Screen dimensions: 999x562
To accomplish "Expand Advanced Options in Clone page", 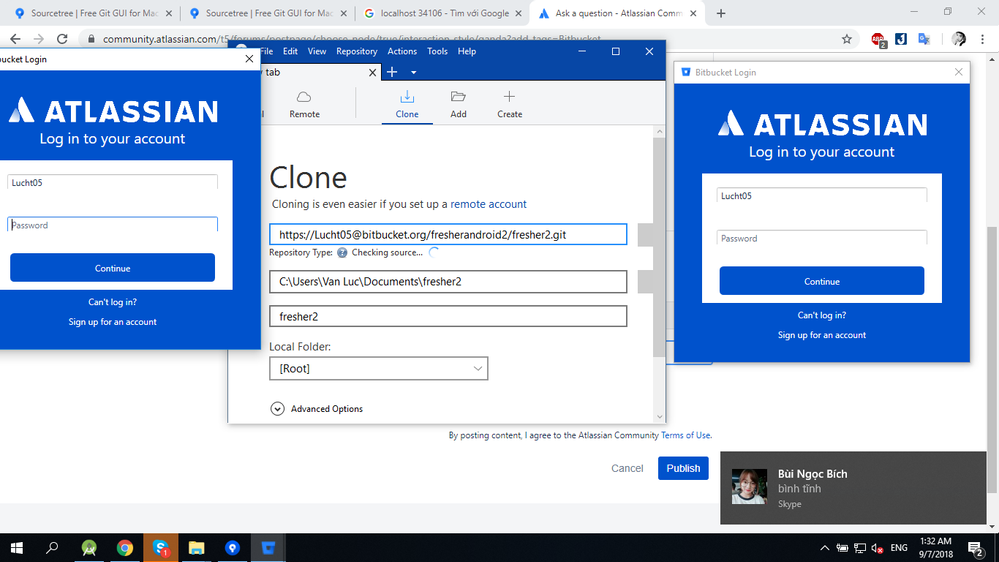I will click(x=317, y=408).
